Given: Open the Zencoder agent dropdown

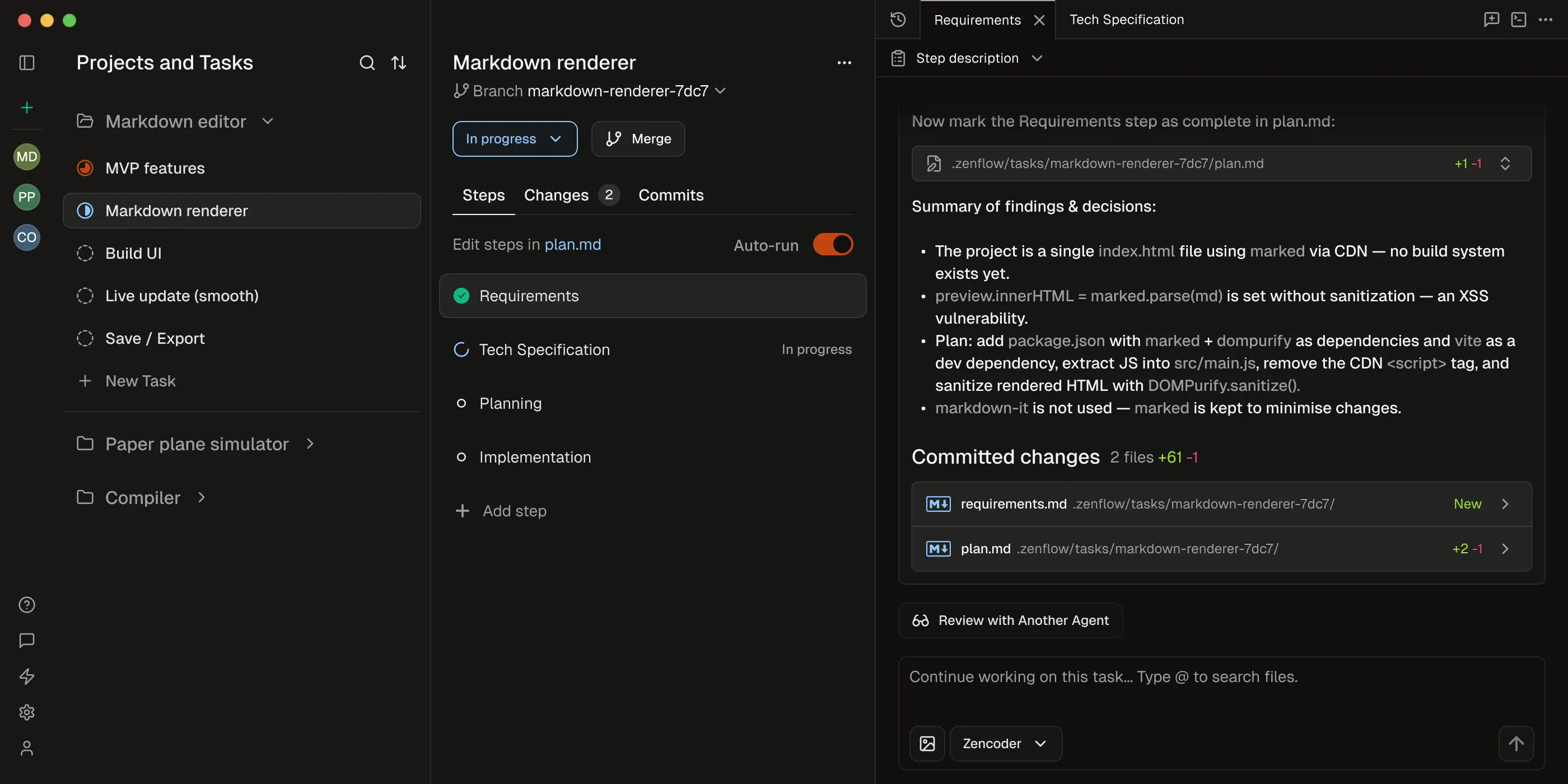Looking at the screenshot, I should click(1005, 743).
